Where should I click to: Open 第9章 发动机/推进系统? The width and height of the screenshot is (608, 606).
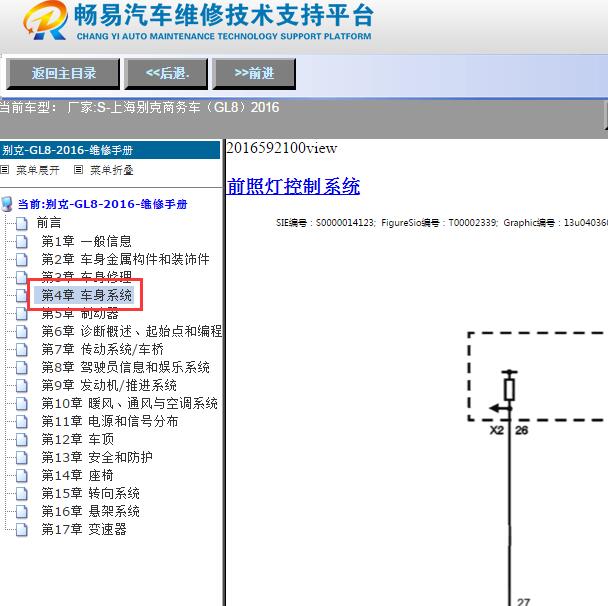109,385
